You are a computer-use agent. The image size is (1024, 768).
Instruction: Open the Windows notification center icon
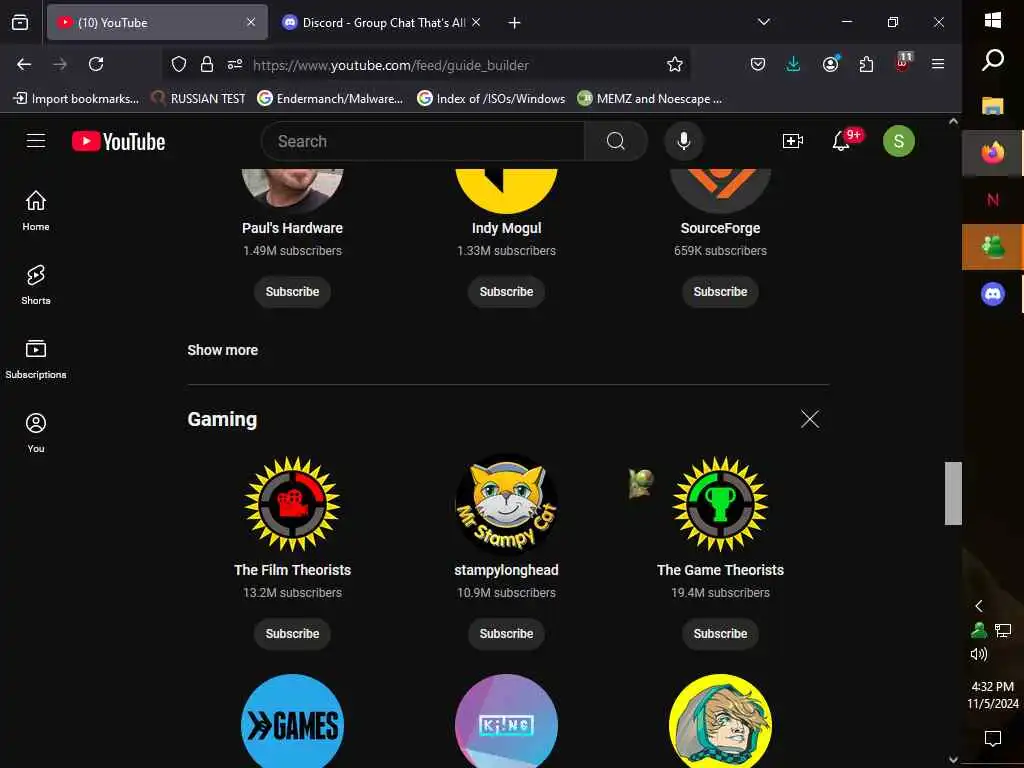tap(993, 739)
